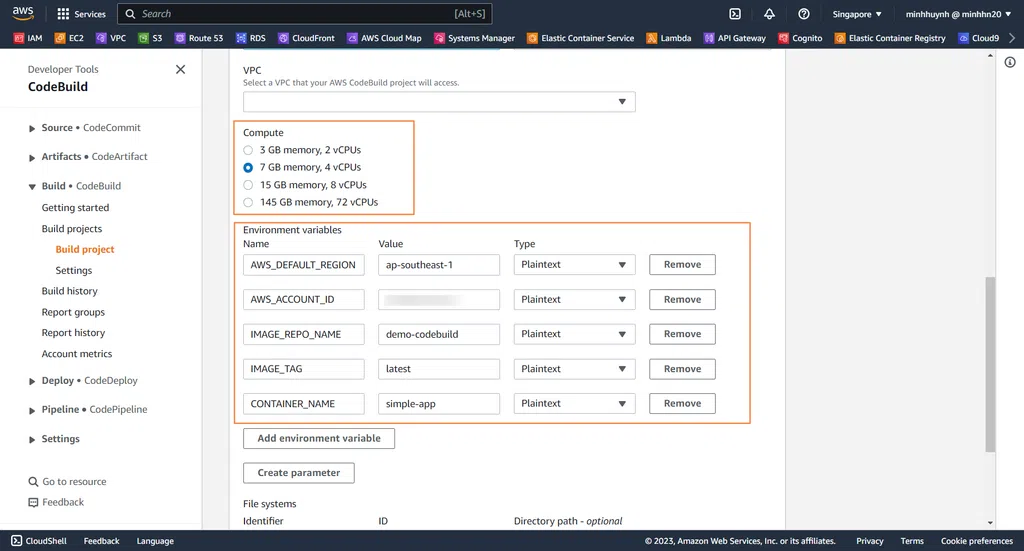Click the IMAGE_TAG value input field

(x=439, y=369)
